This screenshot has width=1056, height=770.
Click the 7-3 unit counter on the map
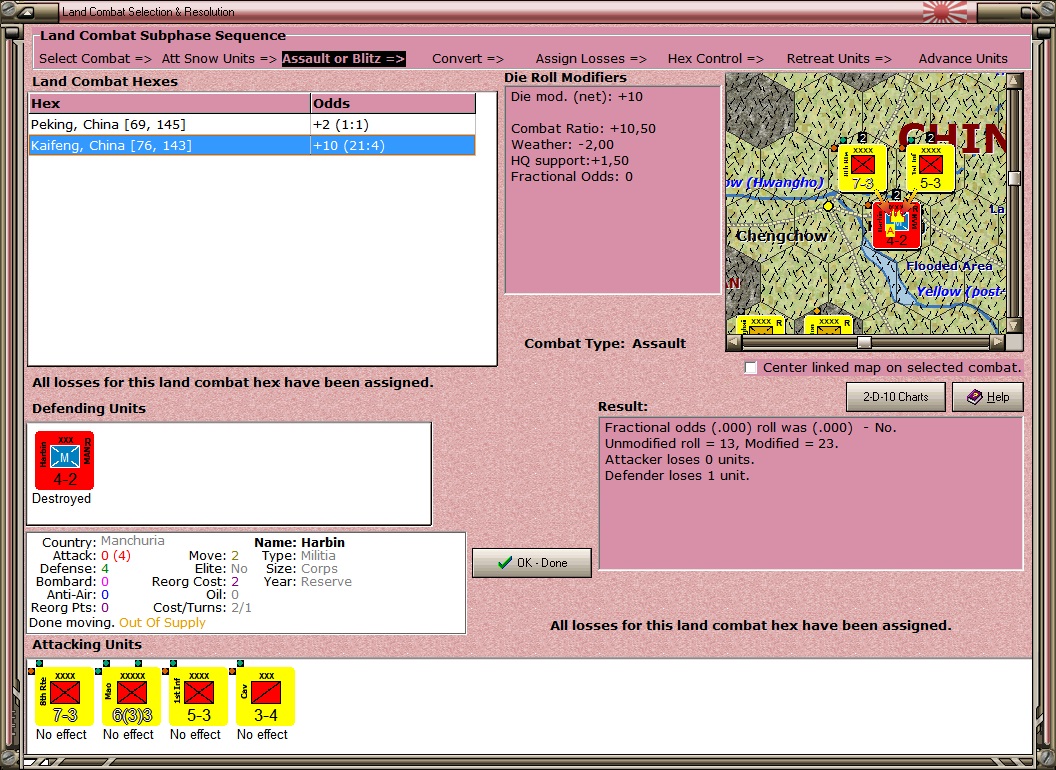tap(863, 168)
